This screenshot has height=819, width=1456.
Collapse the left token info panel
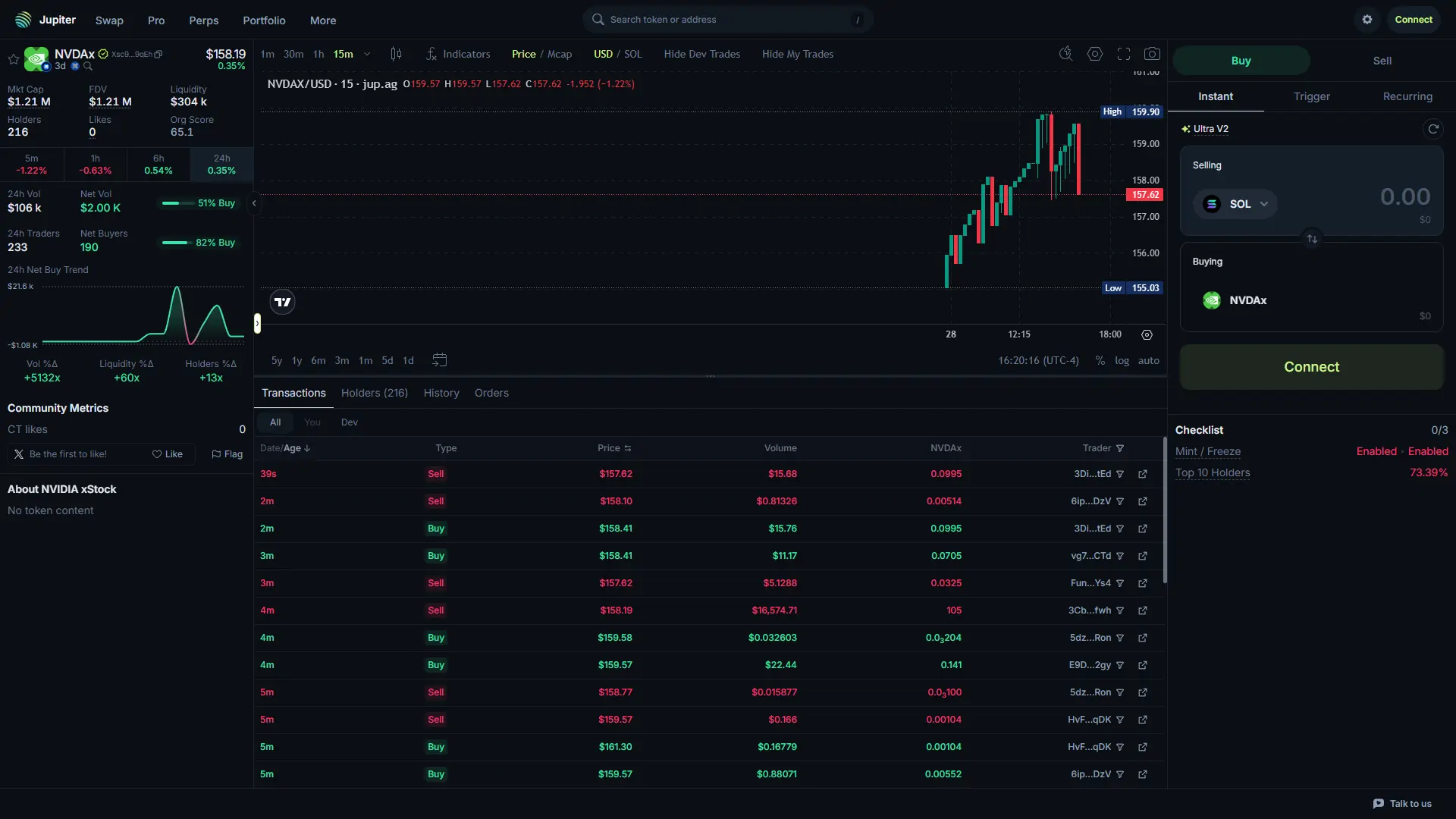(x=254, y=203)
